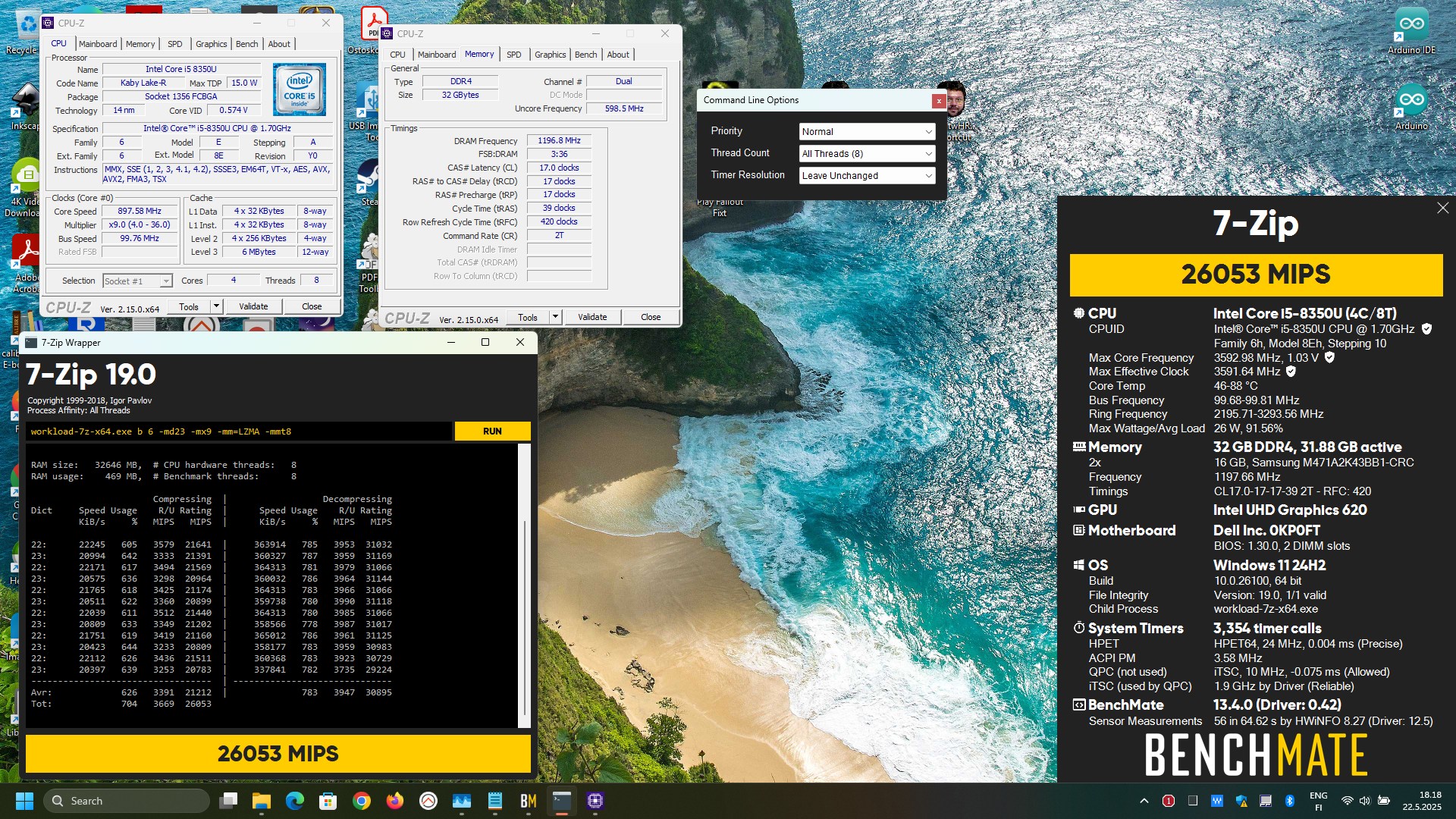The height and width of the screenshot is (819, 1456).
Task: Click Close button in first CPU-Z window
Action: (x=312, y=306)
